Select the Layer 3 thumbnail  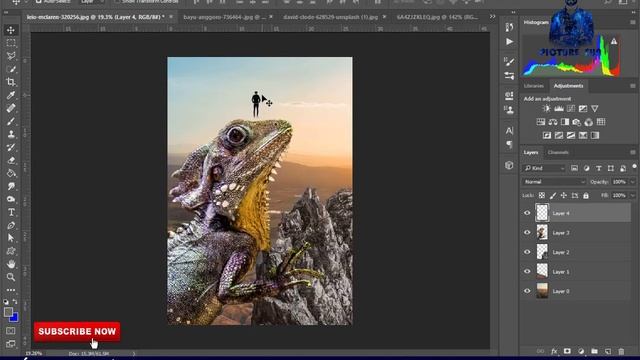[542, 233]
